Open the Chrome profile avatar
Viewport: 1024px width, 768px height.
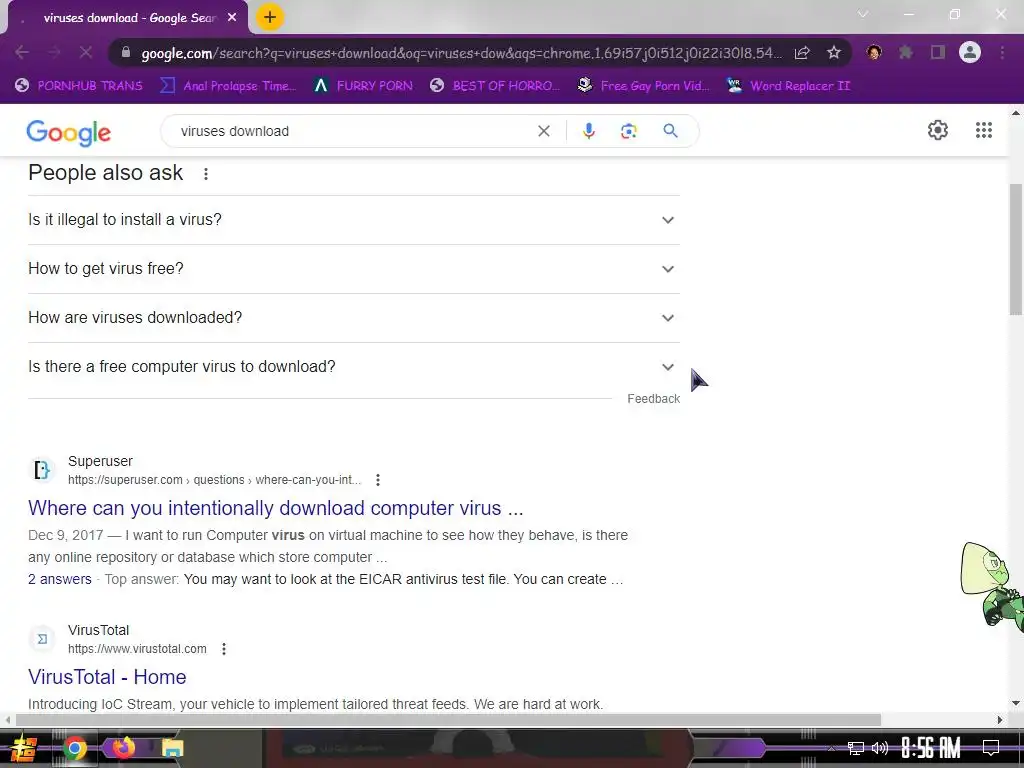coord(970,52)
